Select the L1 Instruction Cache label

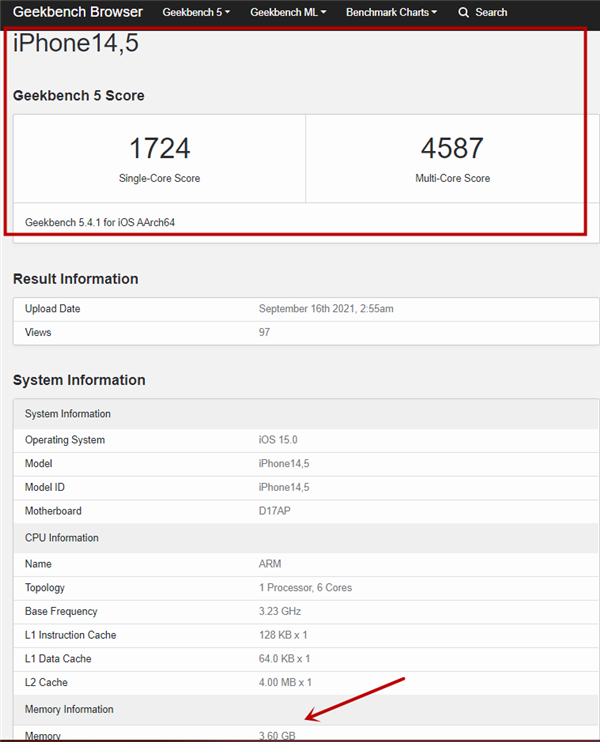point(71,635)
